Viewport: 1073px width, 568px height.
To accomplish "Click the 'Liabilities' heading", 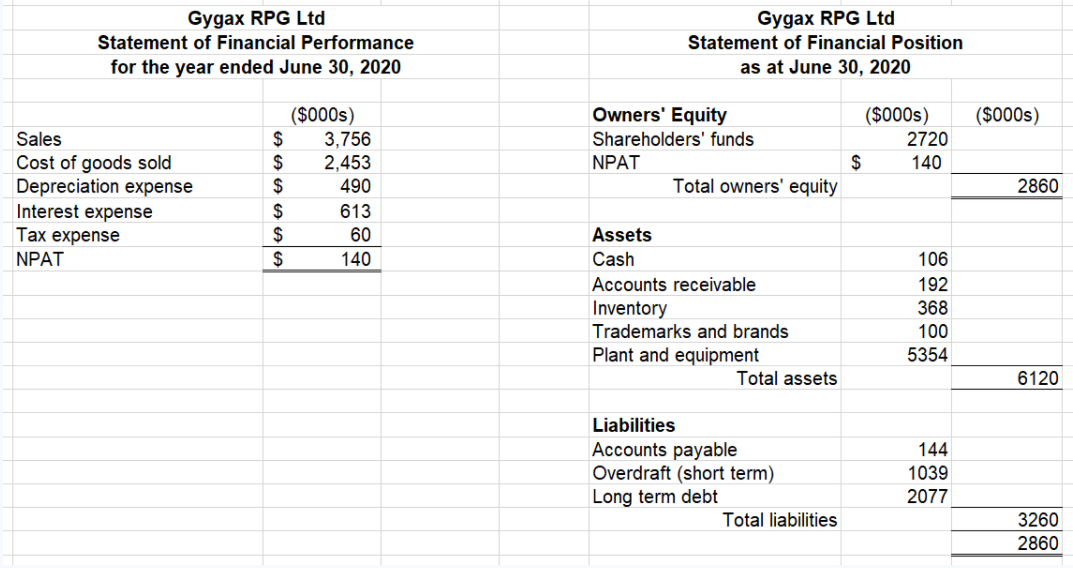I will pyautogui.click(x=633, y=426).
